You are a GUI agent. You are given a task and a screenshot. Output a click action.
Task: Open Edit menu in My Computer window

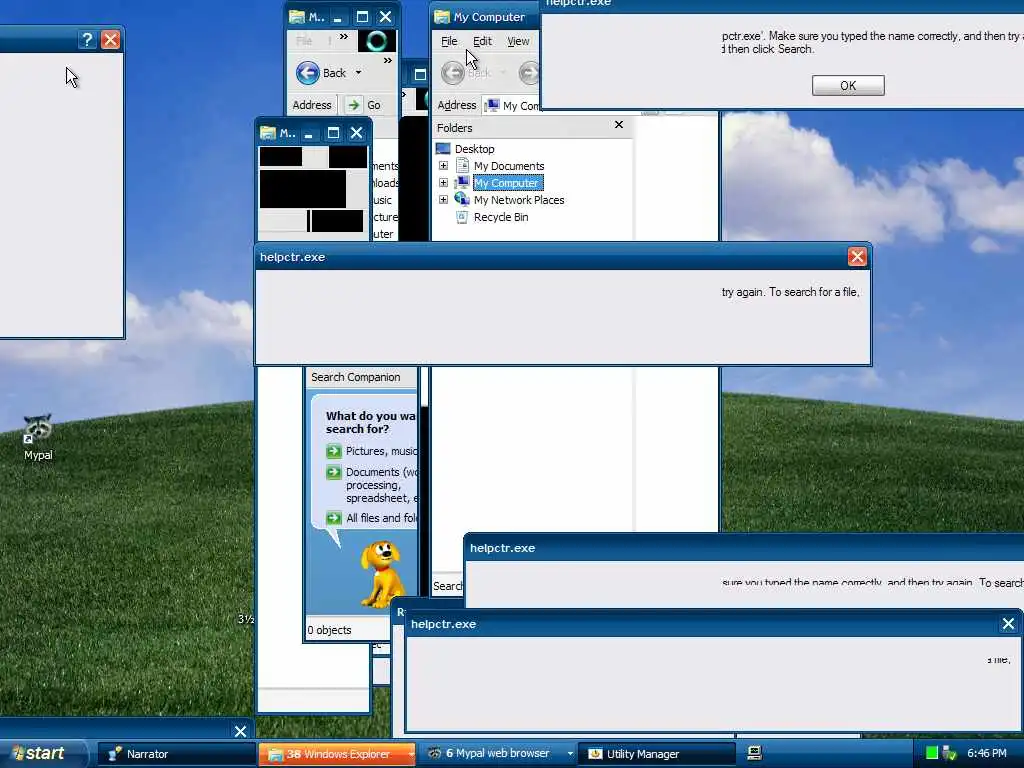coord(482,41)
